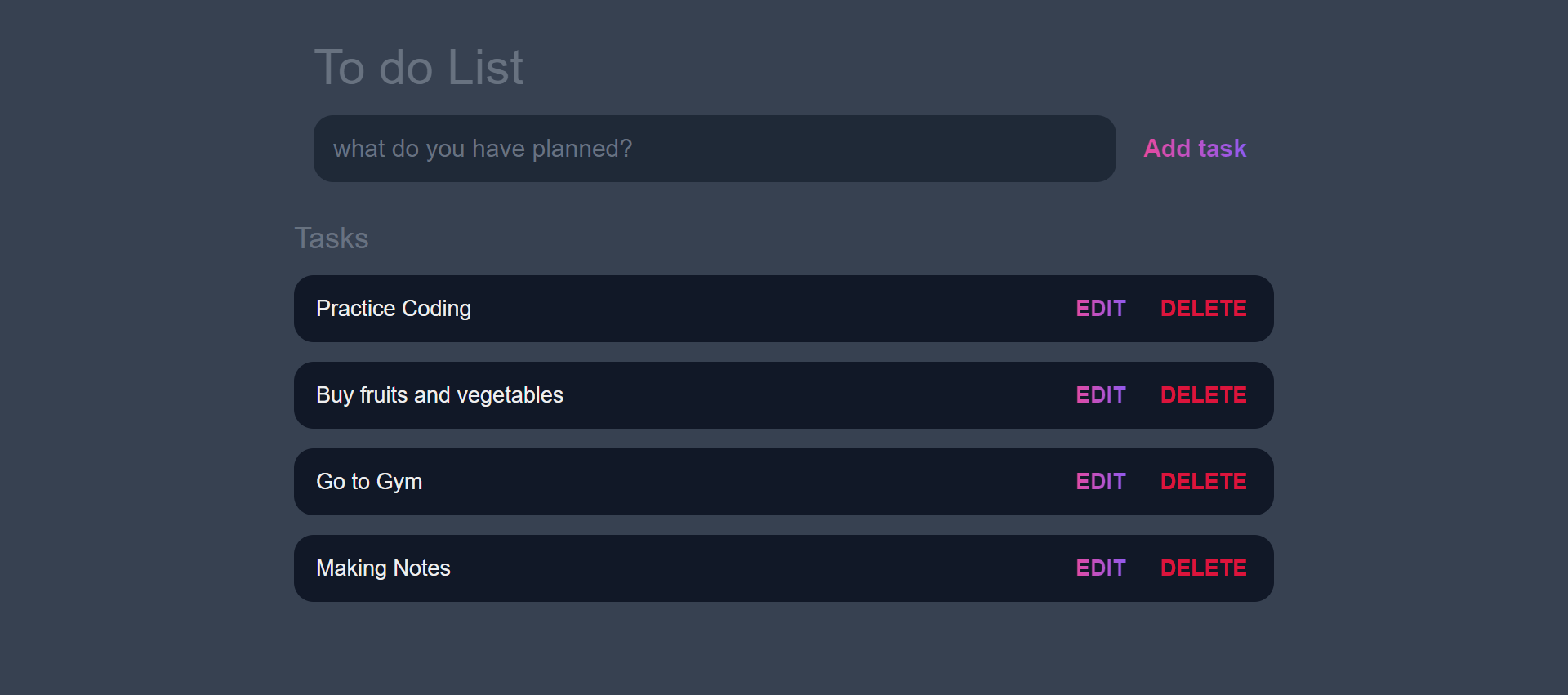This screenshot has height=695, width=1568.
Task: Click empty space in the Go to Gym card
Action: click(x=743, y=482)
